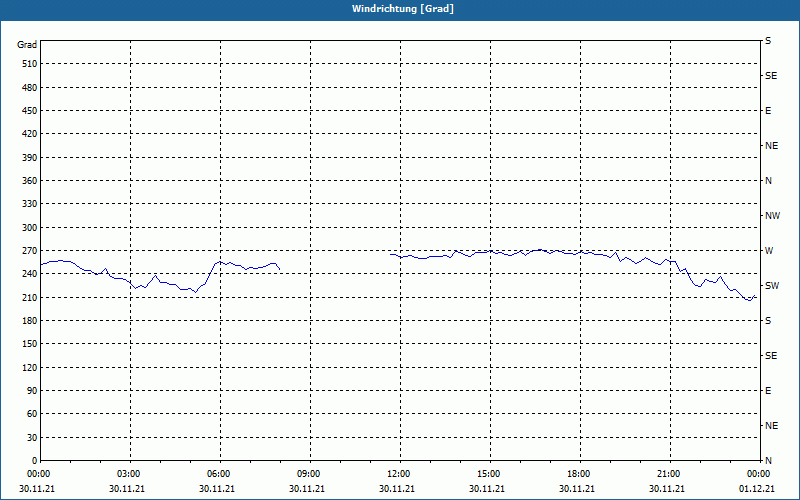
Task: Select the 120 degree axis value
Action: [x=30, y=367]
